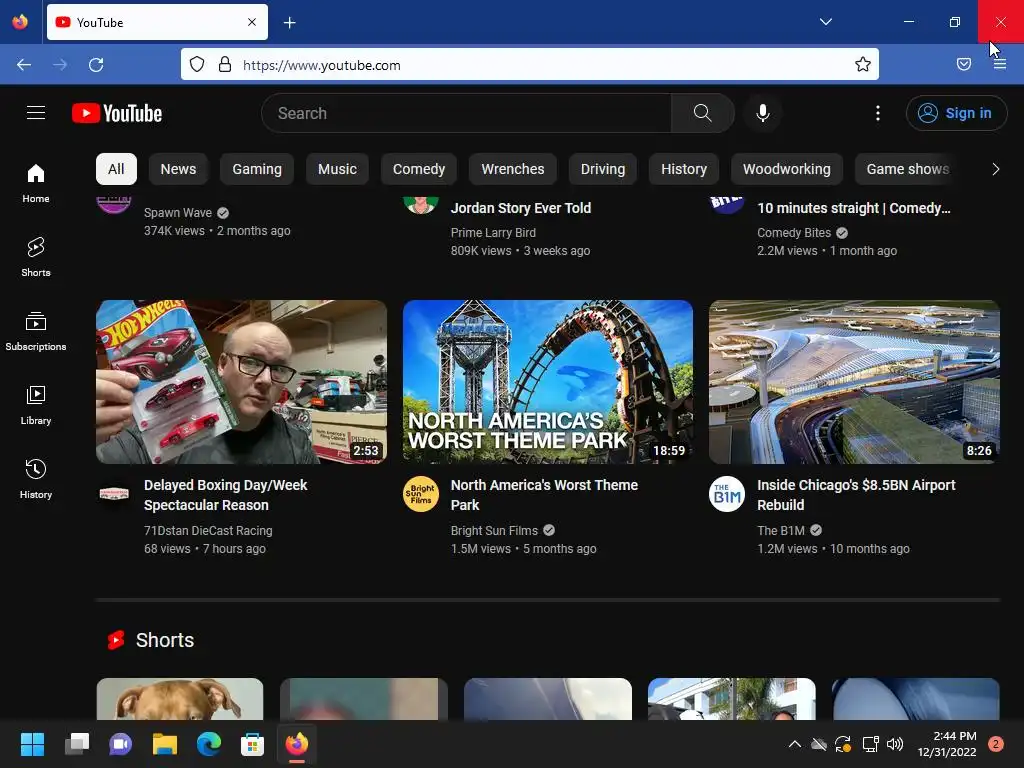The width and height of the screenshot is (1024, 768).
Task: Open The B1M channel name link
Action: coord(780,531)
